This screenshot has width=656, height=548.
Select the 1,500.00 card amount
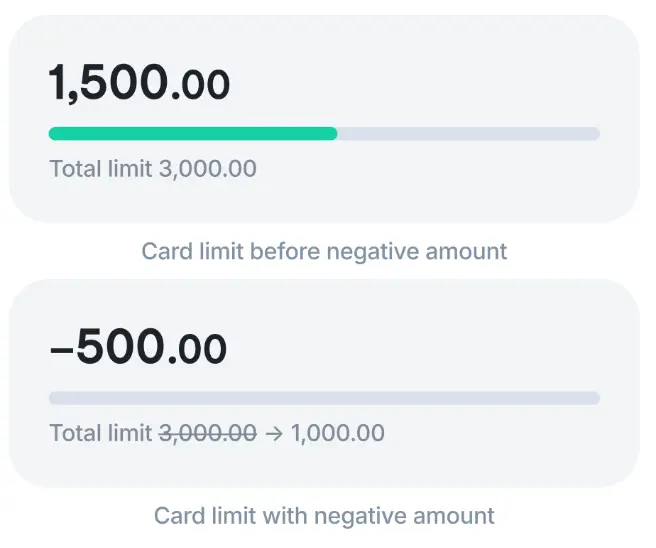[x=139, y=84]
